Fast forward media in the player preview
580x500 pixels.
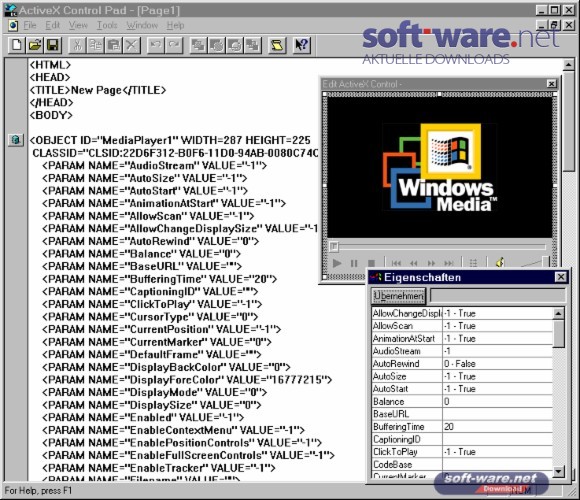431,263
